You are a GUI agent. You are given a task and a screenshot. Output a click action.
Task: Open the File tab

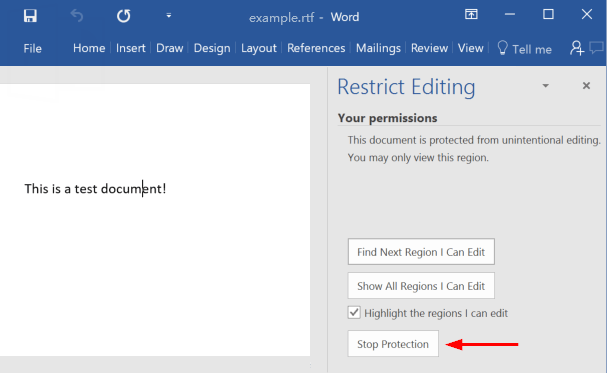33,48
